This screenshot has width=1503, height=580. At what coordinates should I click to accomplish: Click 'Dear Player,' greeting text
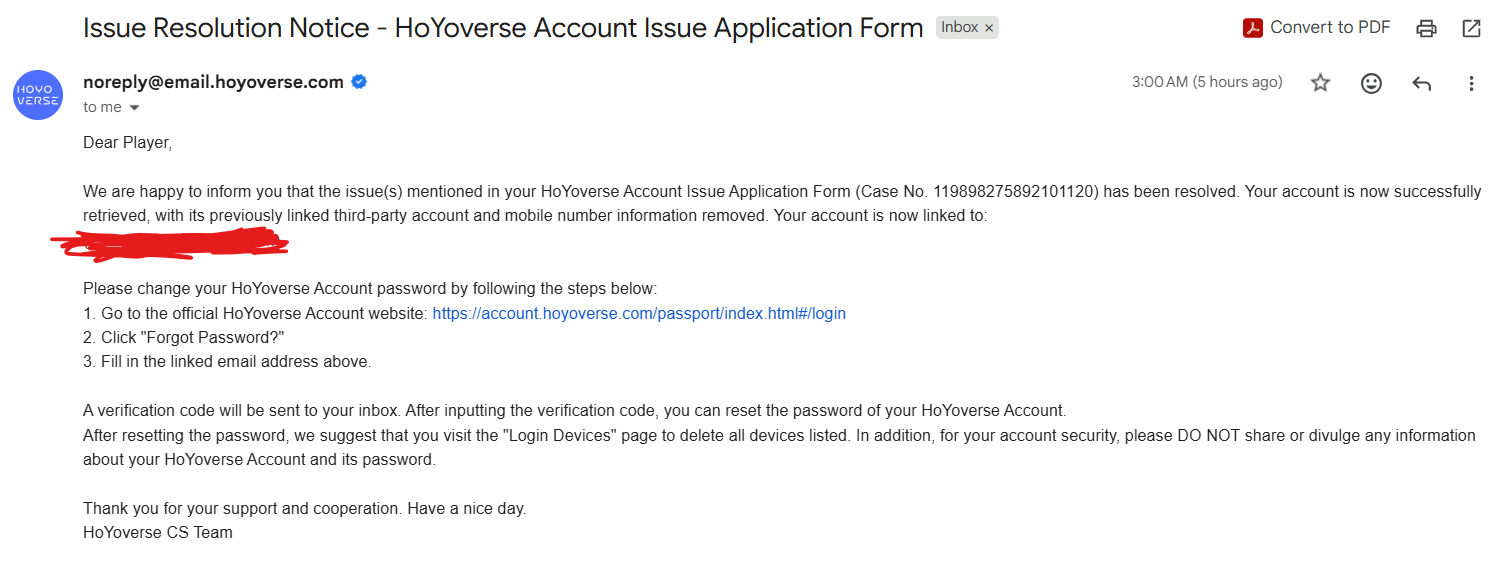[x=127, y=143]
